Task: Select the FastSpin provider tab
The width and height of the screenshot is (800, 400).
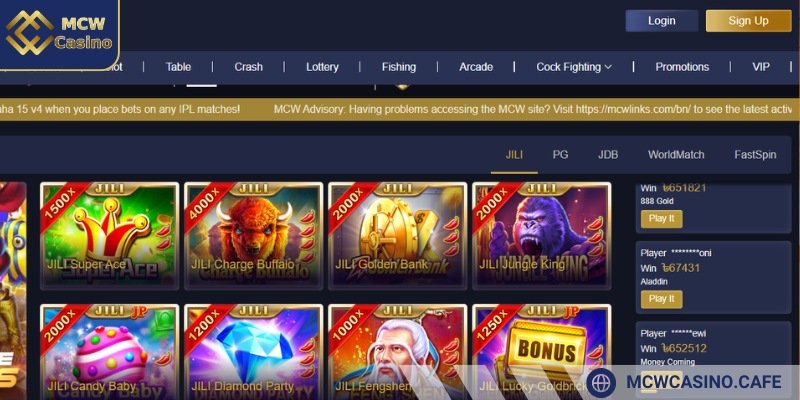Action: coord(755,155)
